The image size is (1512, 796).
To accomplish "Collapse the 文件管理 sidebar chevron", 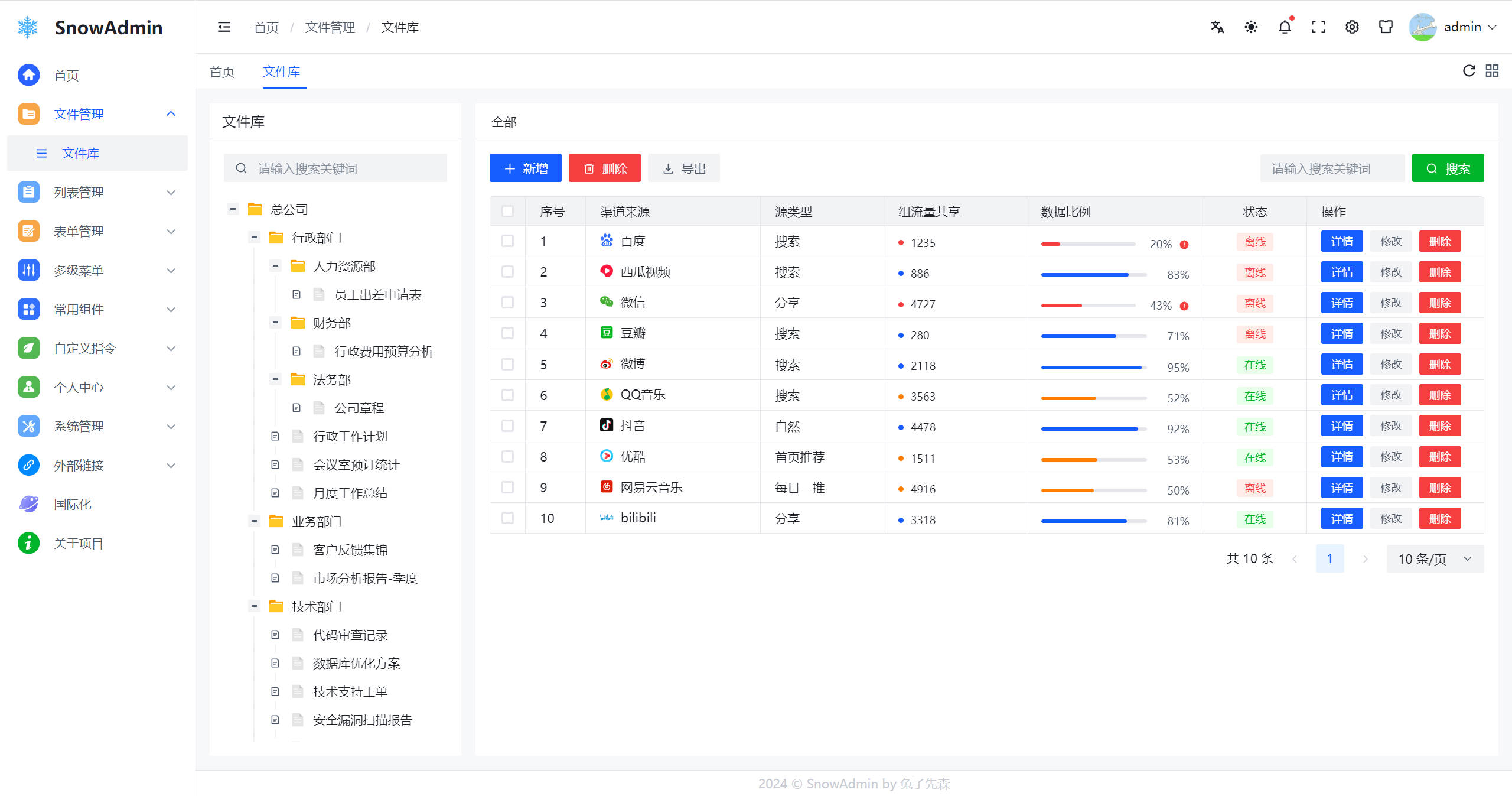I will [x=171, y=113].
